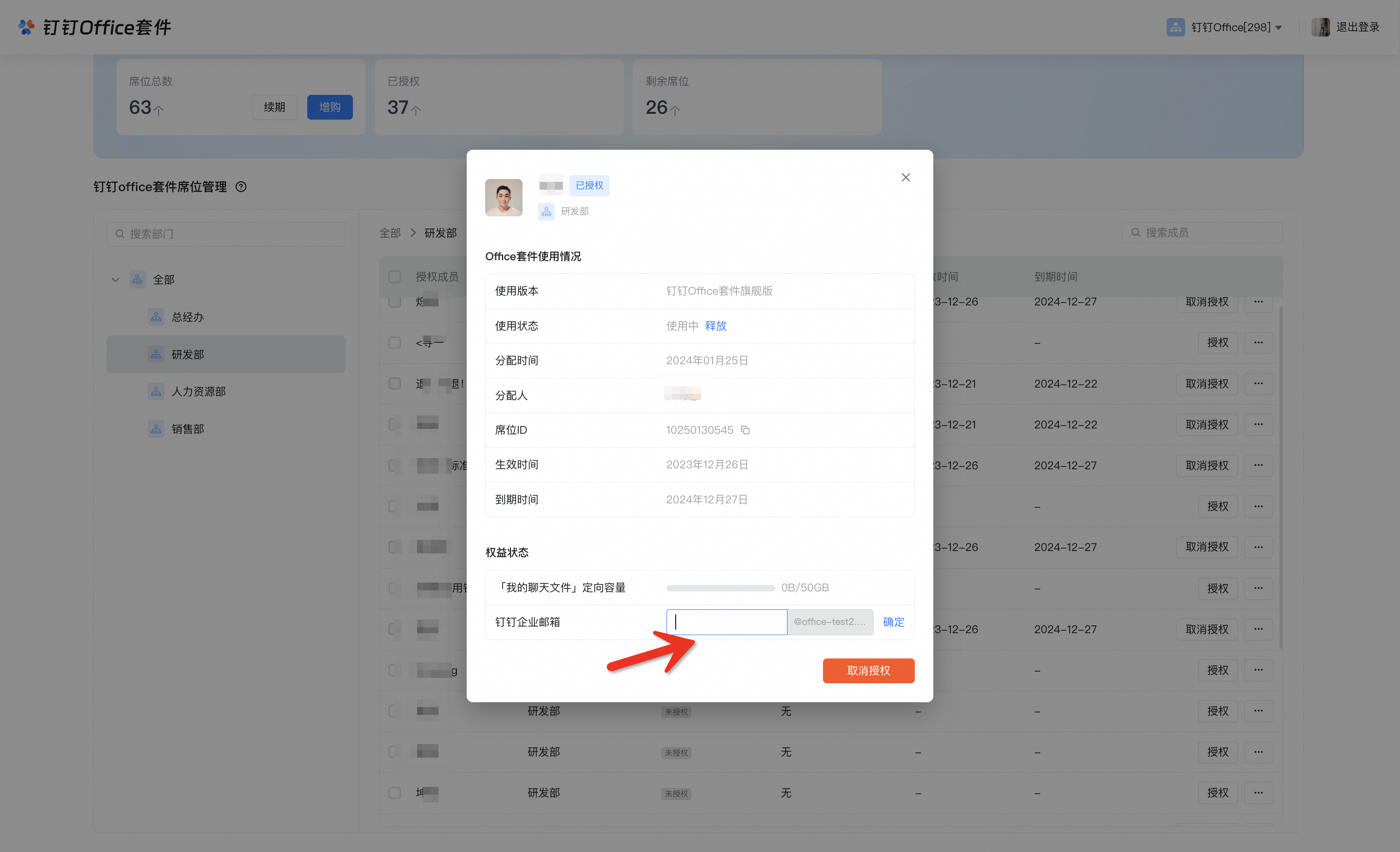The width and height of the screenshot is (1400, 852).
Task: Collapse the 全部 department tree node
Action: tap(115, 280)
